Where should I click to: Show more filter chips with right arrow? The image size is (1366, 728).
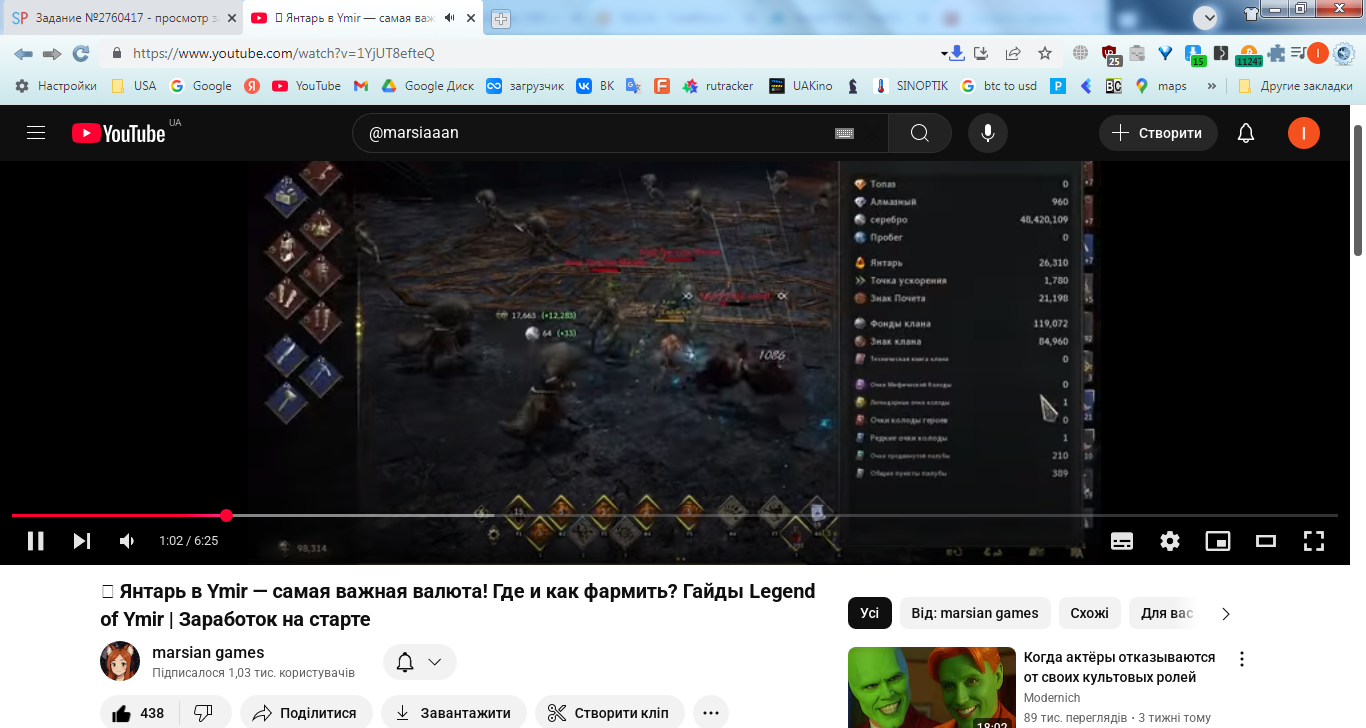[x=1226, y=613]
